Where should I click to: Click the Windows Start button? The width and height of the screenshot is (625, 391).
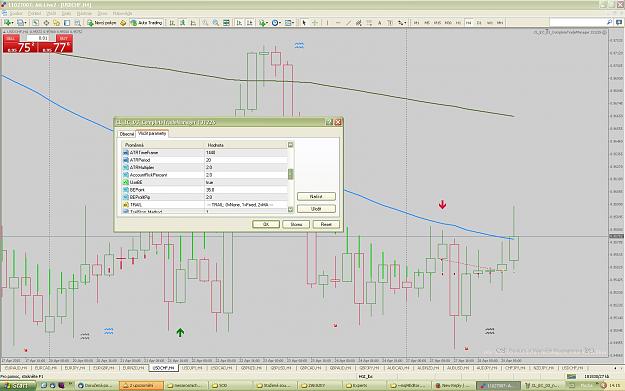point(18,385)
